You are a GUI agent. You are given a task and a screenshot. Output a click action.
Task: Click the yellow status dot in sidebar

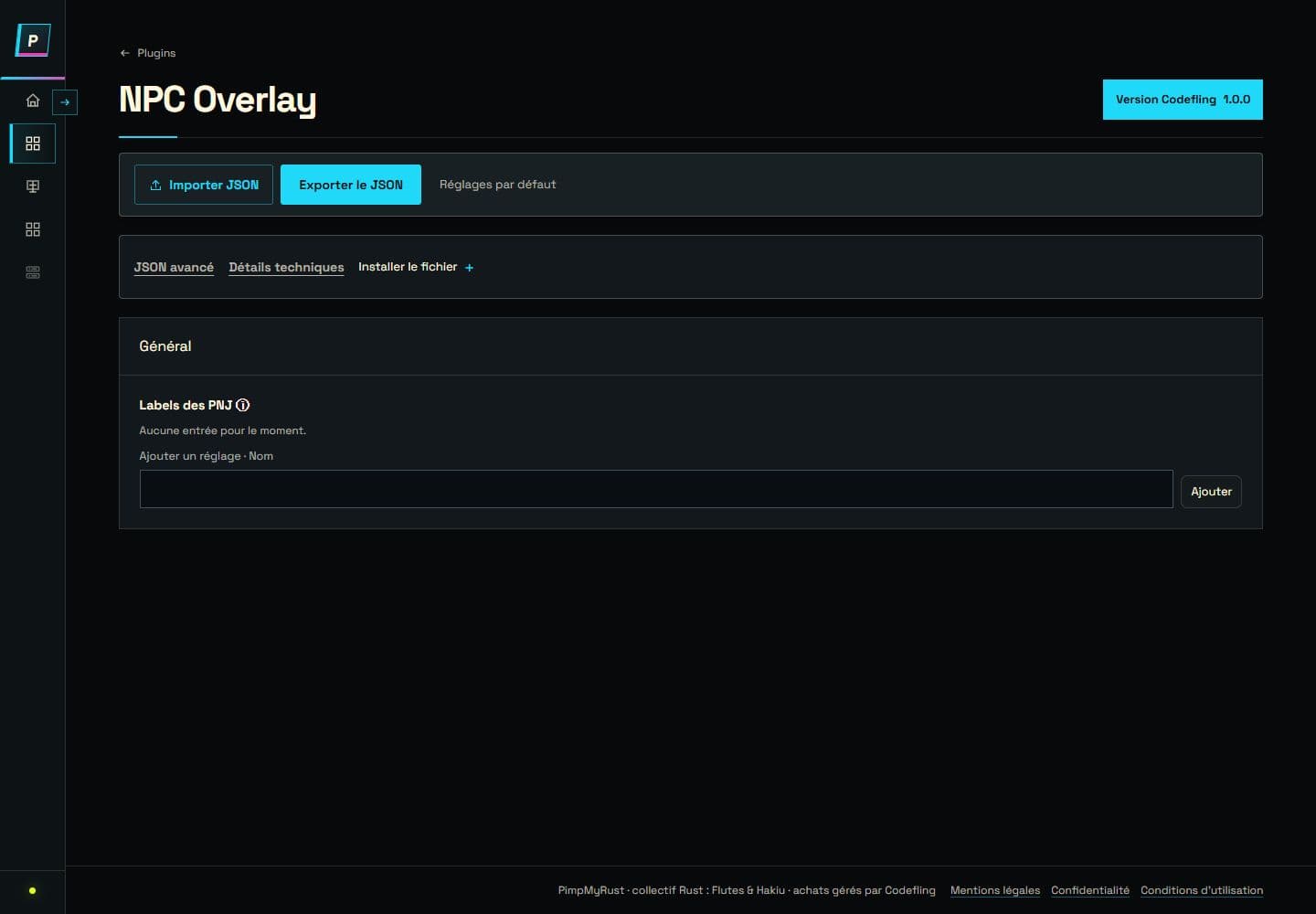33,890
